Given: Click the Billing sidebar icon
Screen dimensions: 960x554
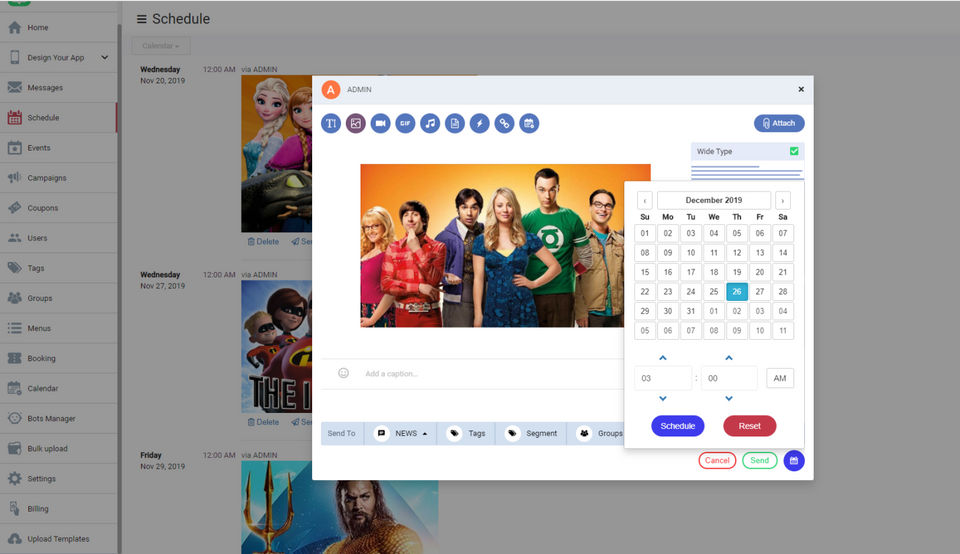Looking at the screenshot, I should click(x=15, y=508).
